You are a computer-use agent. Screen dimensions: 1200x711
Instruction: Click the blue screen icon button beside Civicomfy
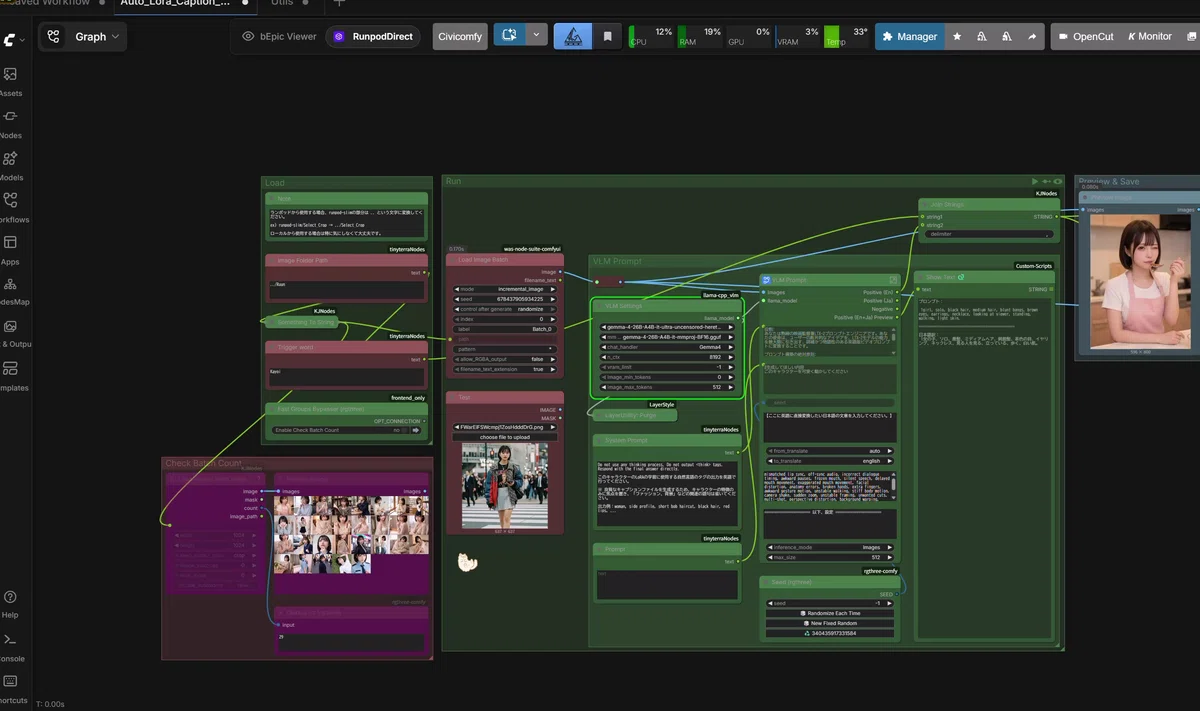pyautogui.click(x=509, y=36)
